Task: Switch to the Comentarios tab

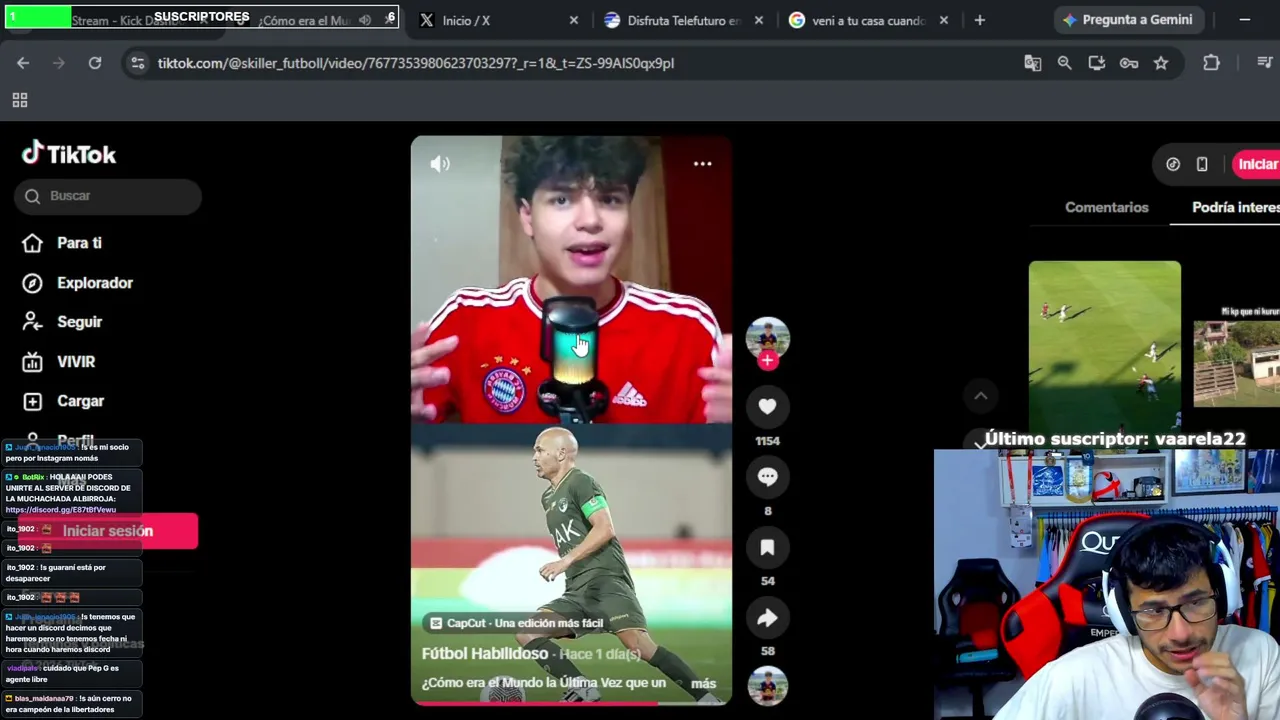Action: click(1106, 207)
